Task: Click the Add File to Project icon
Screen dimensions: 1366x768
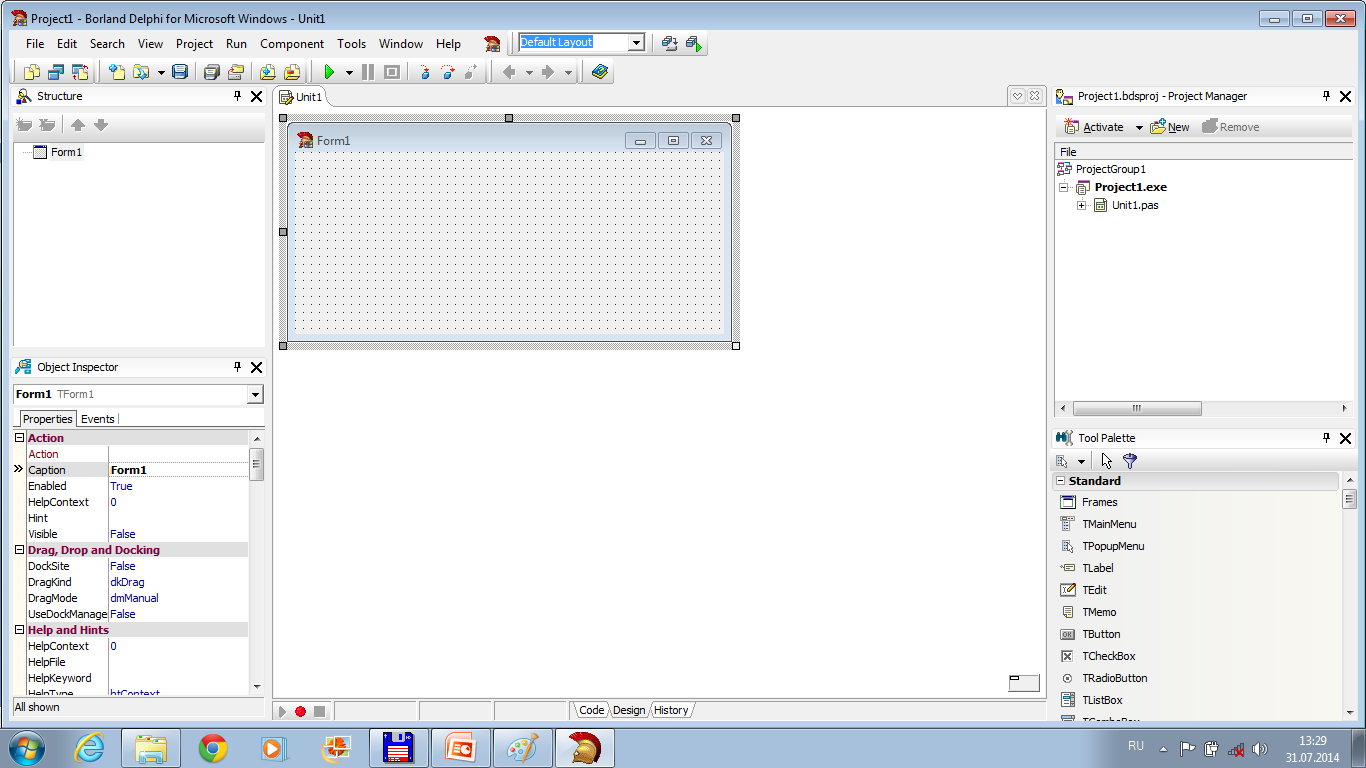Action: click(267, 72)
